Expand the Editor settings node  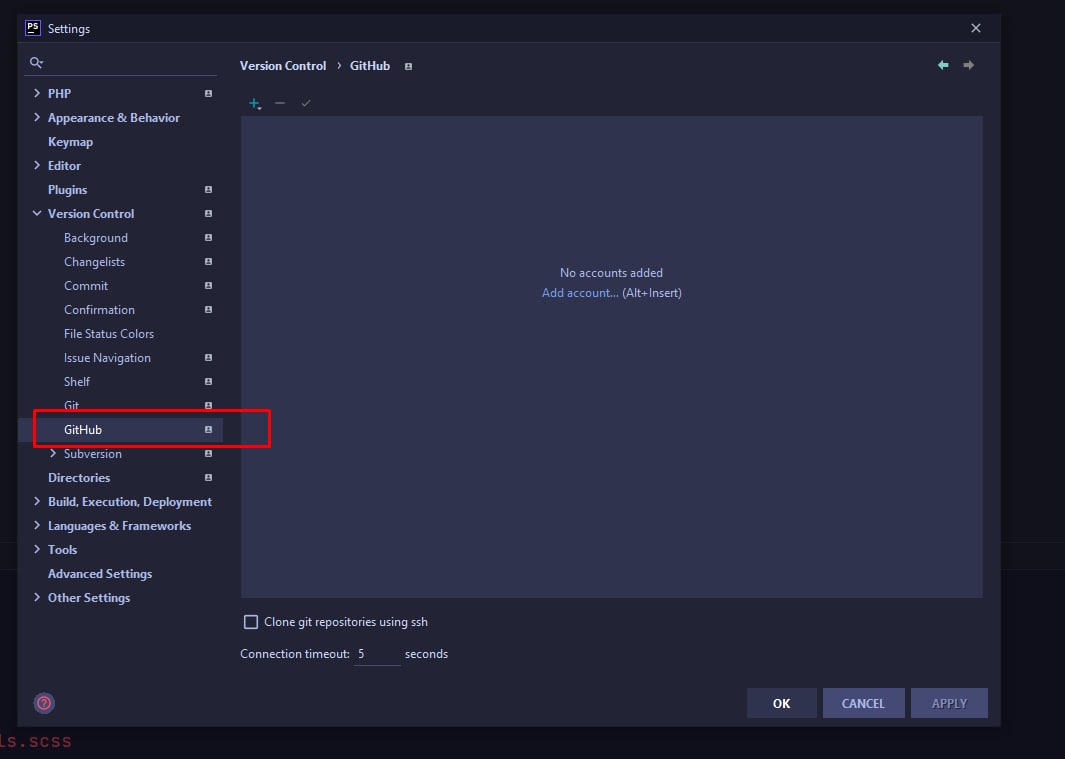tap(37, 165)
